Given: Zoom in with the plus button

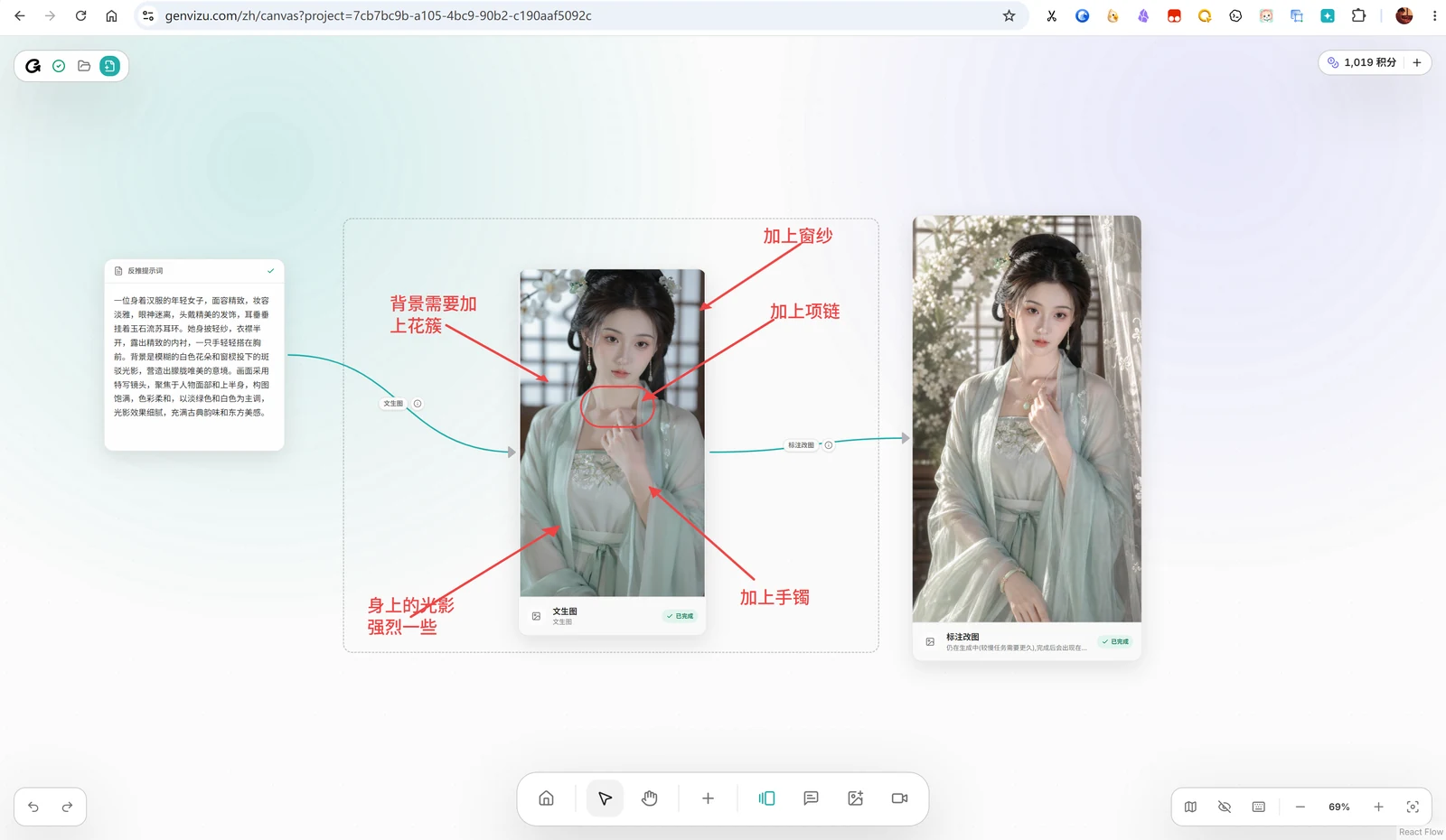Looking at the screenshot, I should 1378,807.
